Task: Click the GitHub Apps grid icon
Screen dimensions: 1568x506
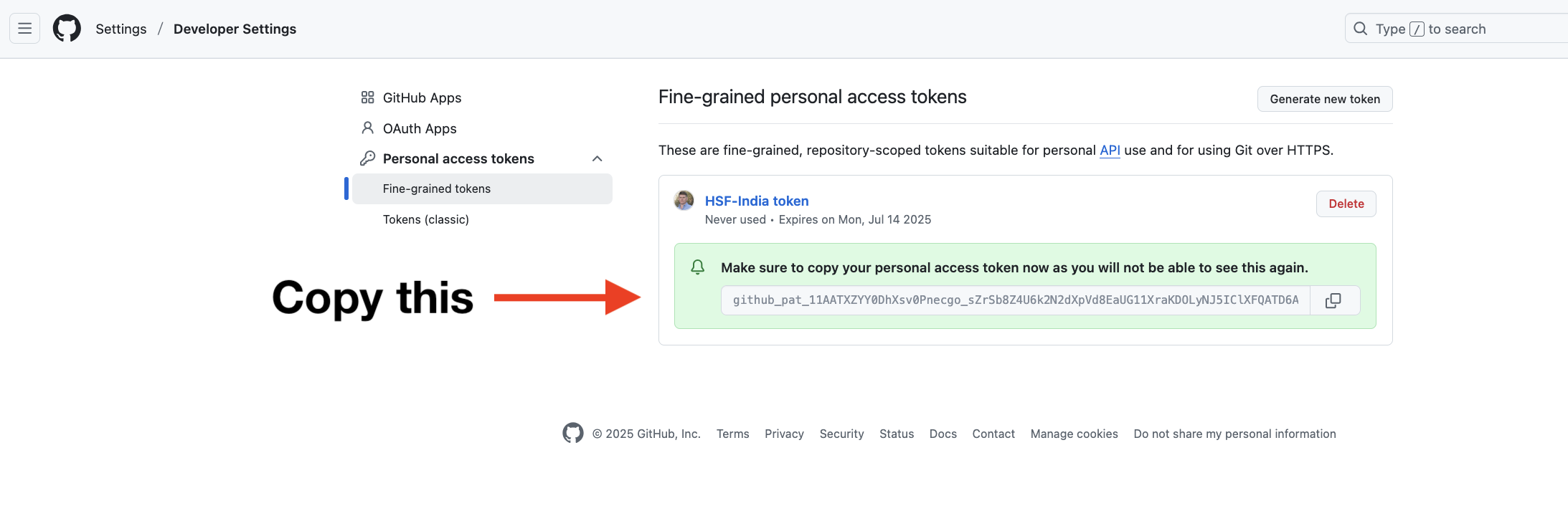Action: 367,97
